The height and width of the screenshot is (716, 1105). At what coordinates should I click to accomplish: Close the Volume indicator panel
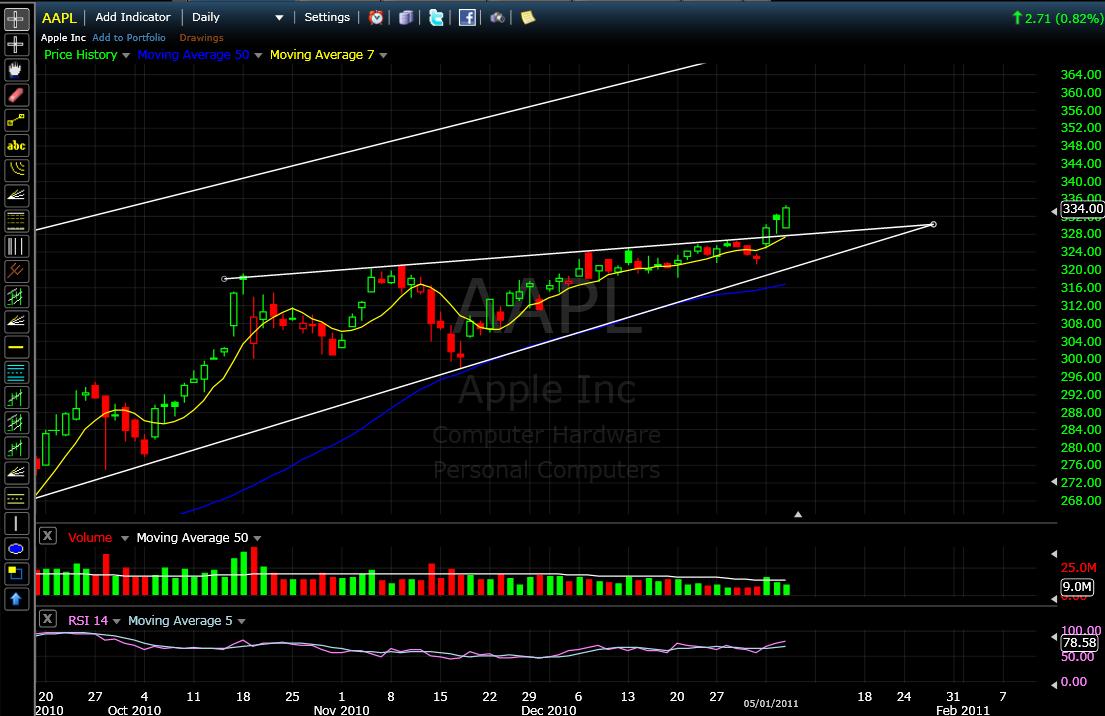47,536
